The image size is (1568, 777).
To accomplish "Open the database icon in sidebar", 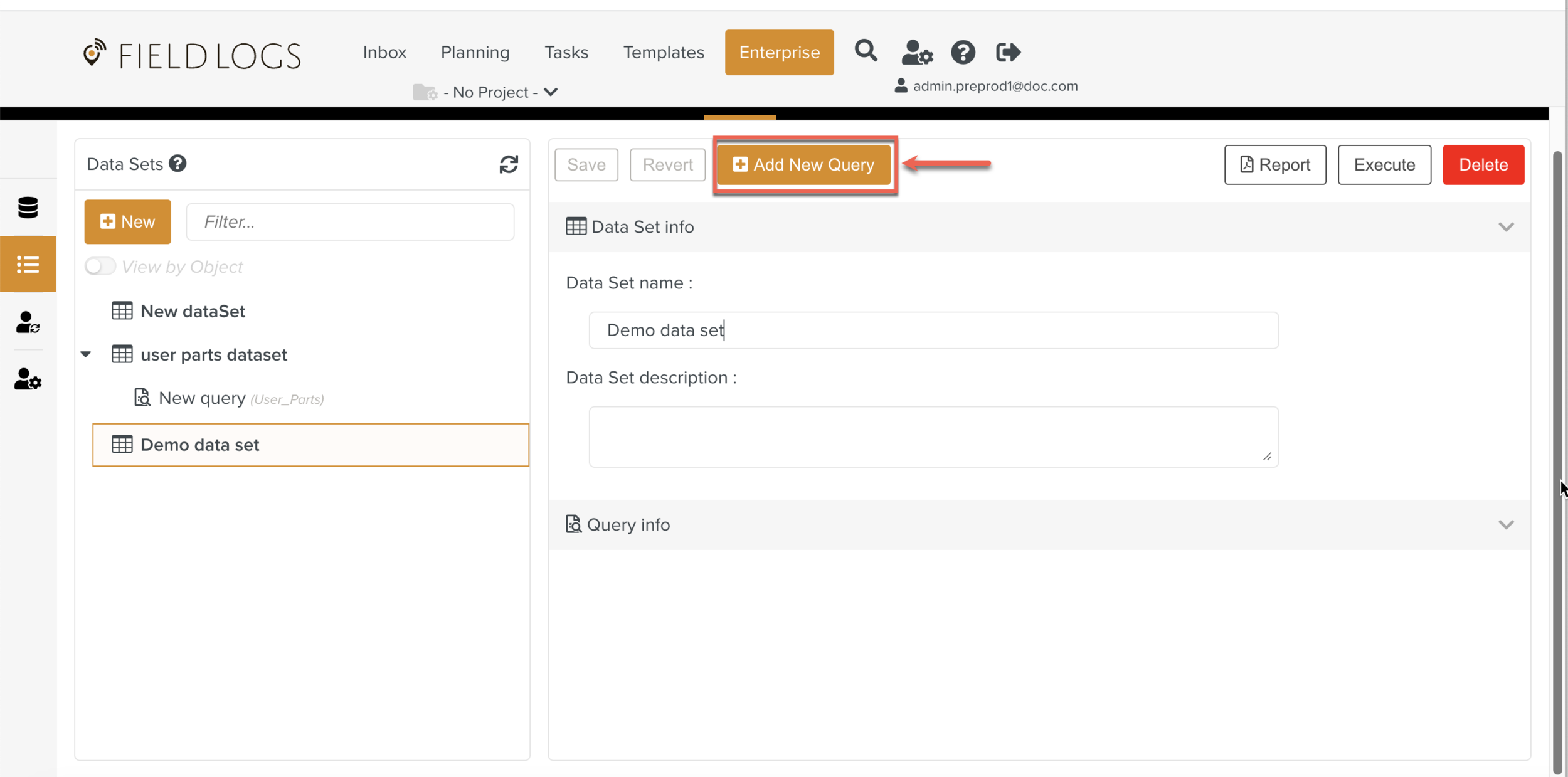I will [28, 208].
